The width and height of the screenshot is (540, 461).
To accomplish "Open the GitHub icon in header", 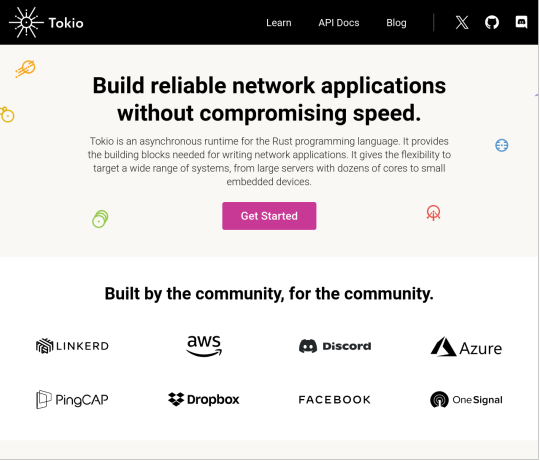I will (x=492, y=23).
